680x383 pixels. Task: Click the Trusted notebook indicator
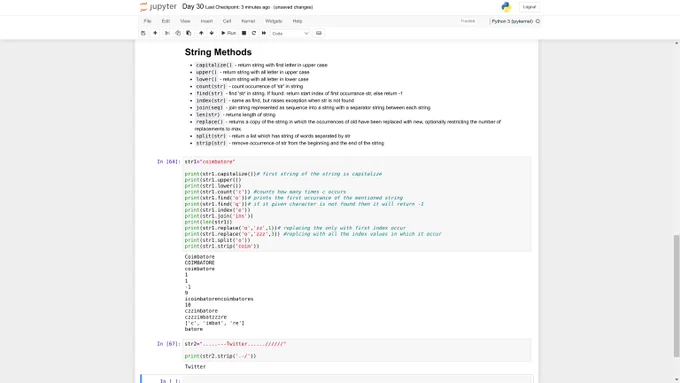pyautogui.click(x=468, y=21)
